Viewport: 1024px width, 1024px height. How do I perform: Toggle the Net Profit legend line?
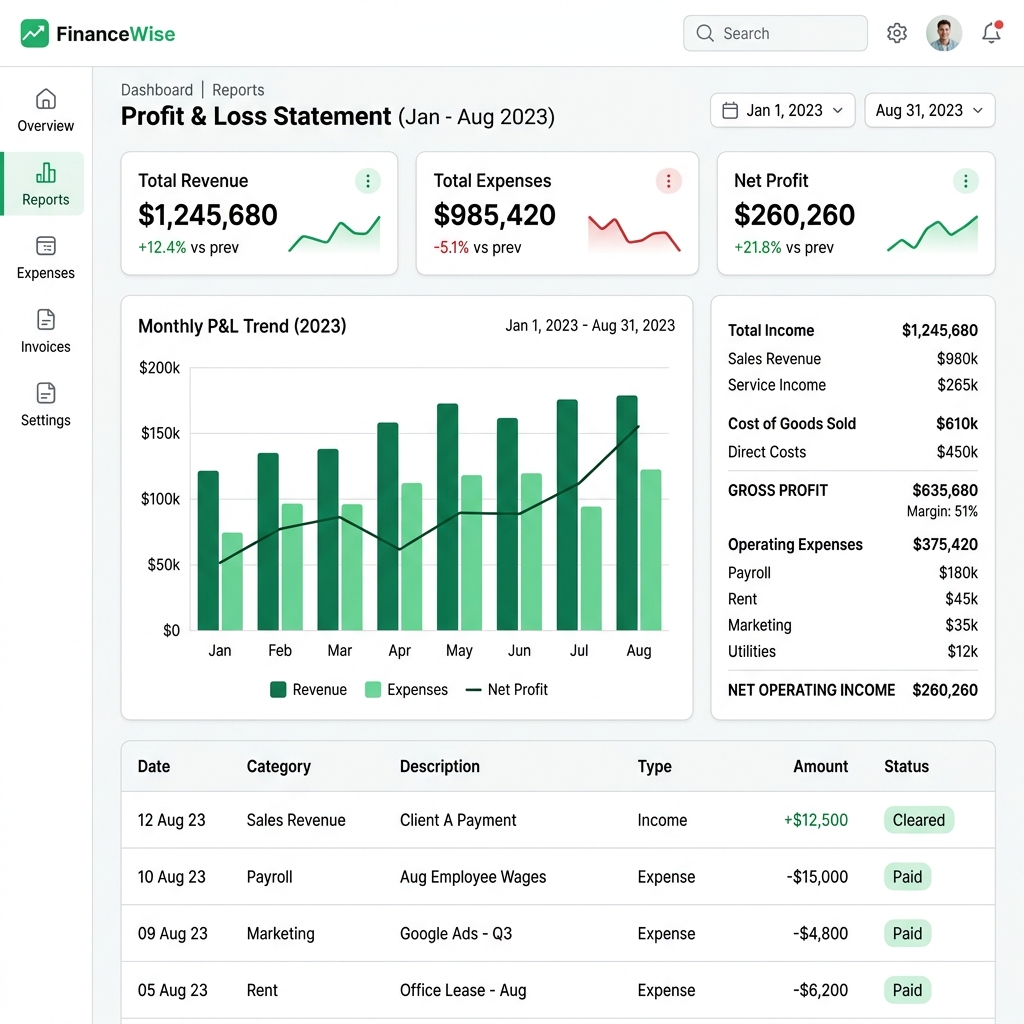click(473, 690)
